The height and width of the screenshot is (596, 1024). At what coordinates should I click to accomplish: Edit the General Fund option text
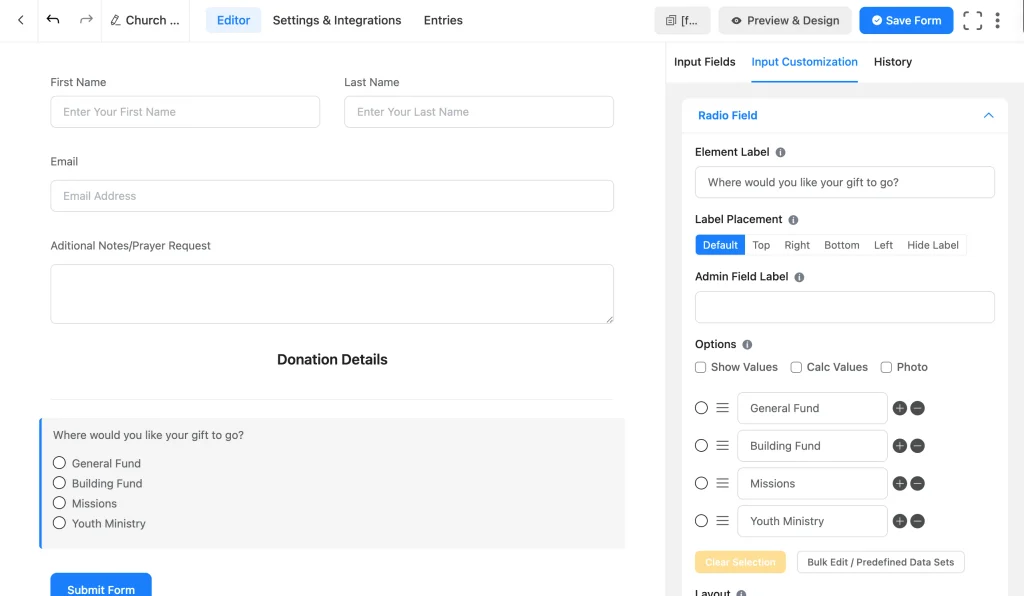coord(812,408)
